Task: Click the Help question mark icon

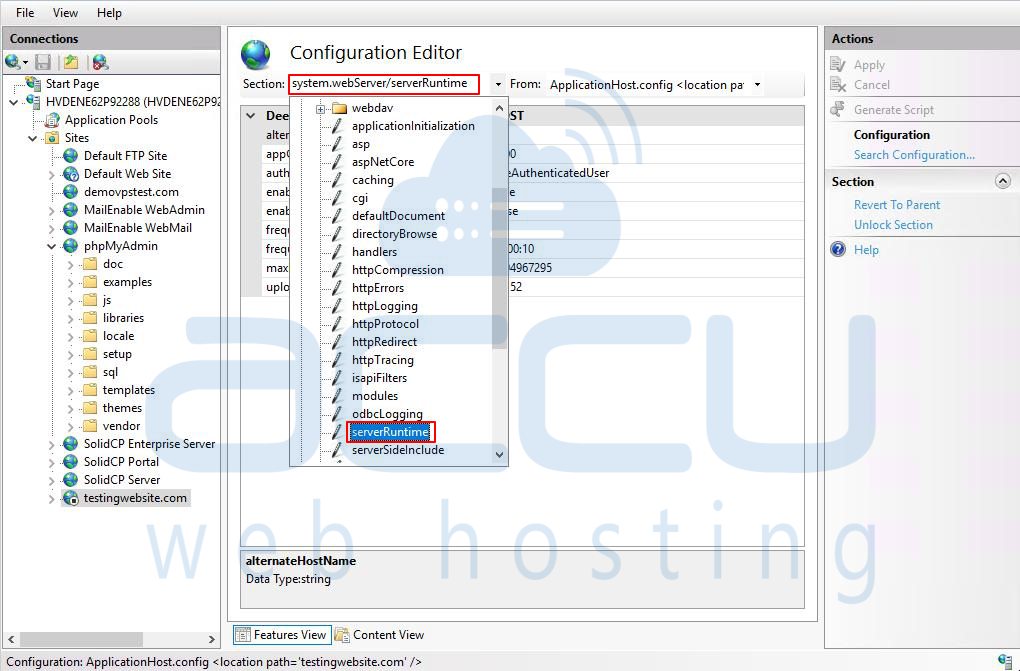Action: pyautogui.click(x=838, y=249)
